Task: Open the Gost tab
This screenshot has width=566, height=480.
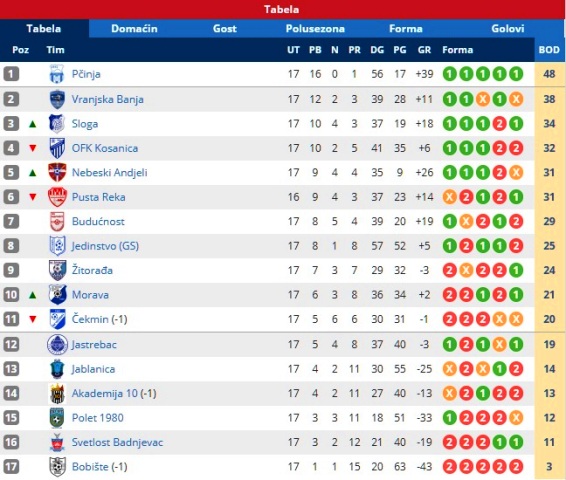Action: pyautogui.click(x=225, y=29)
